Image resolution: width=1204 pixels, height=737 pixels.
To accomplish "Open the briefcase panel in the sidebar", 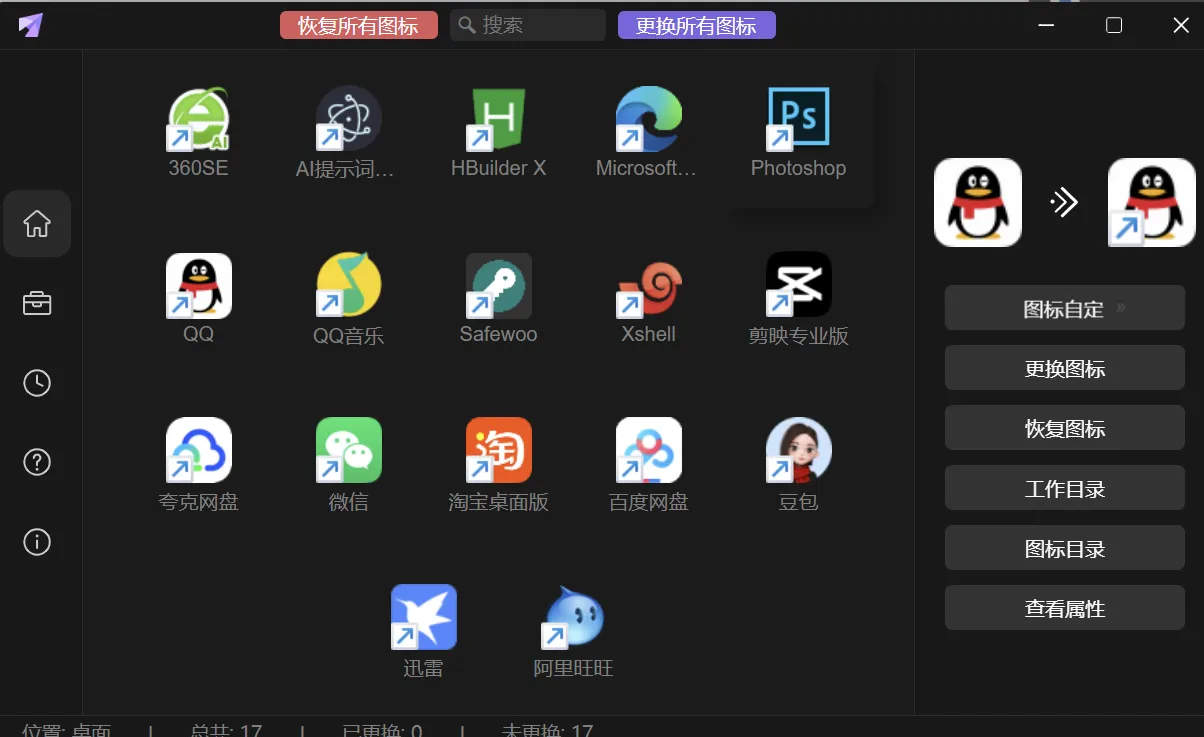I will click(x=37, y=303).
